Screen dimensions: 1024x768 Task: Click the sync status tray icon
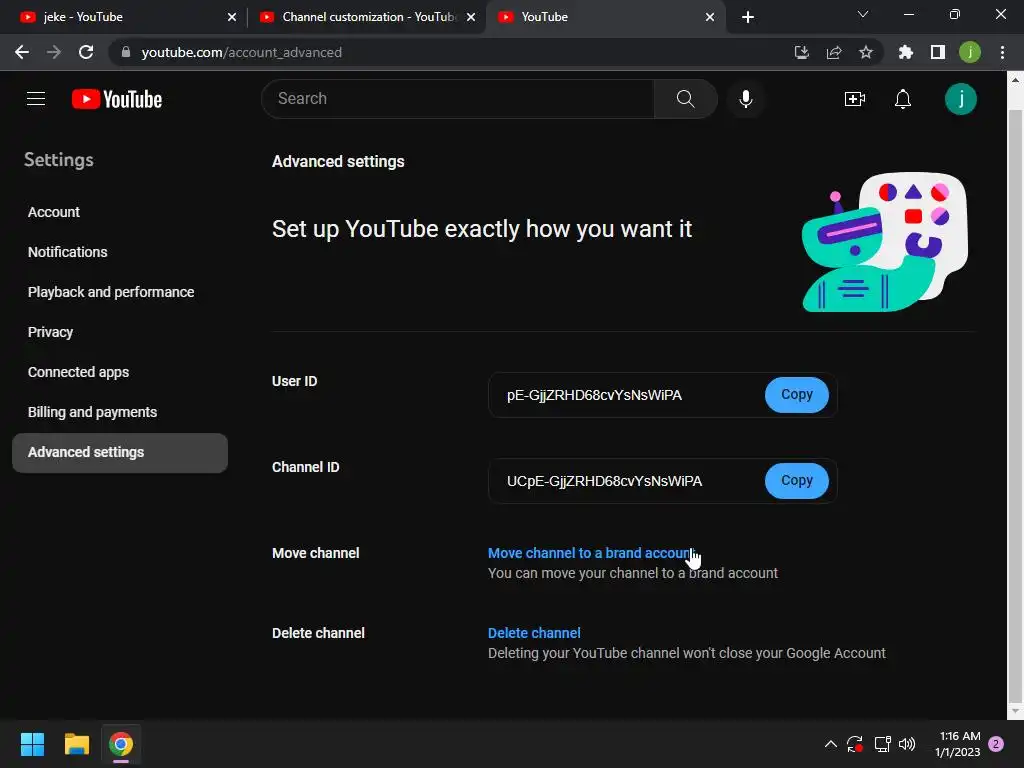pyautogui.click(x=855, y=744)
